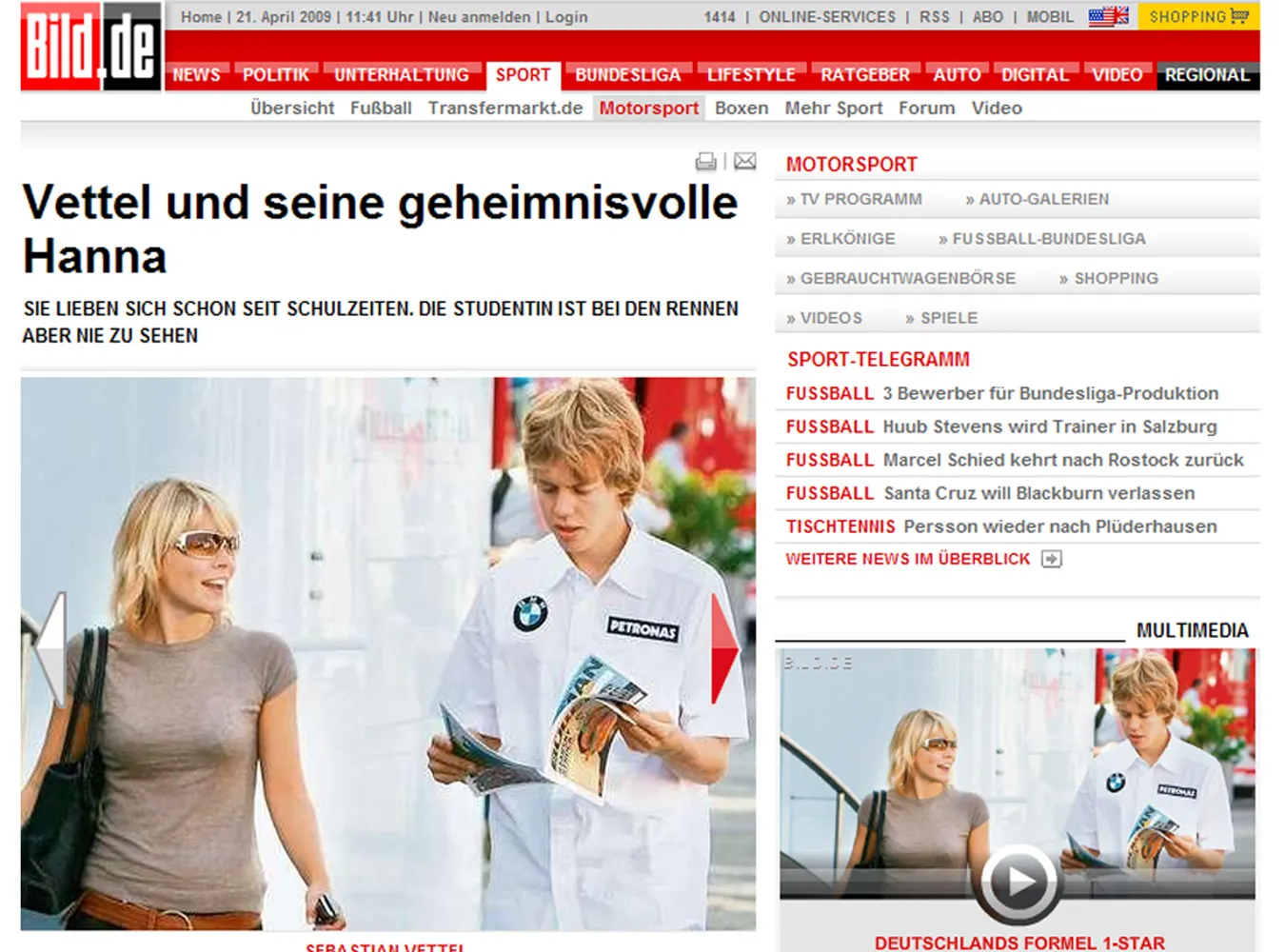Play the multimedia video
This screenshot has height=952, width=1285.
click(x=1018, y=881)
